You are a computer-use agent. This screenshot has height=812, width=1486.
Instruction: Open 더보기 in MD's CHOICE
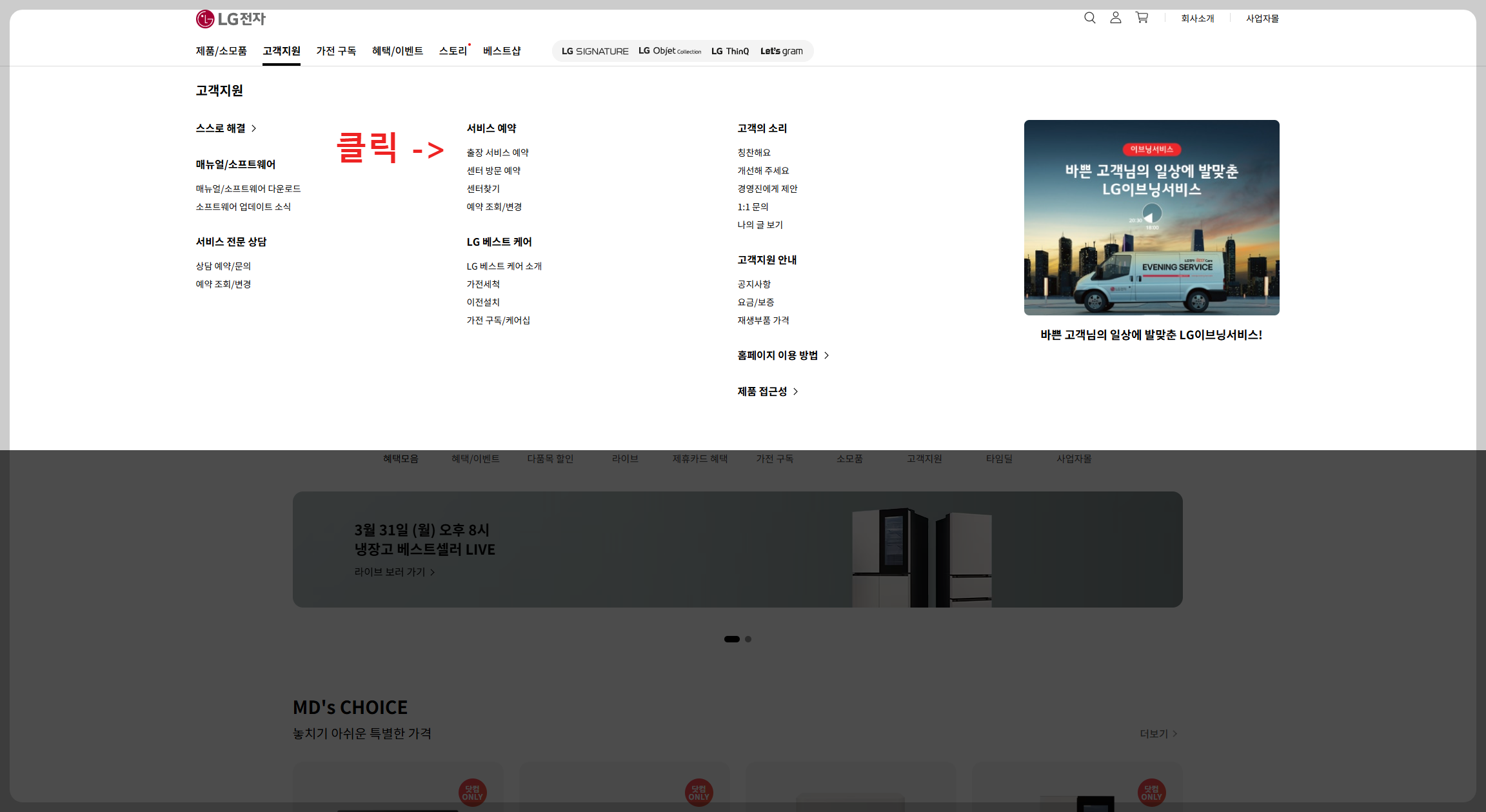(1158, 734)
